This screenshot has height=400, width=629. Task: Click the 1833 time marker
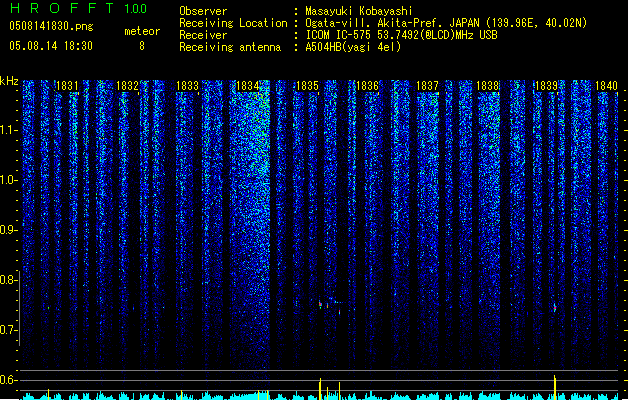click(187, 86)
